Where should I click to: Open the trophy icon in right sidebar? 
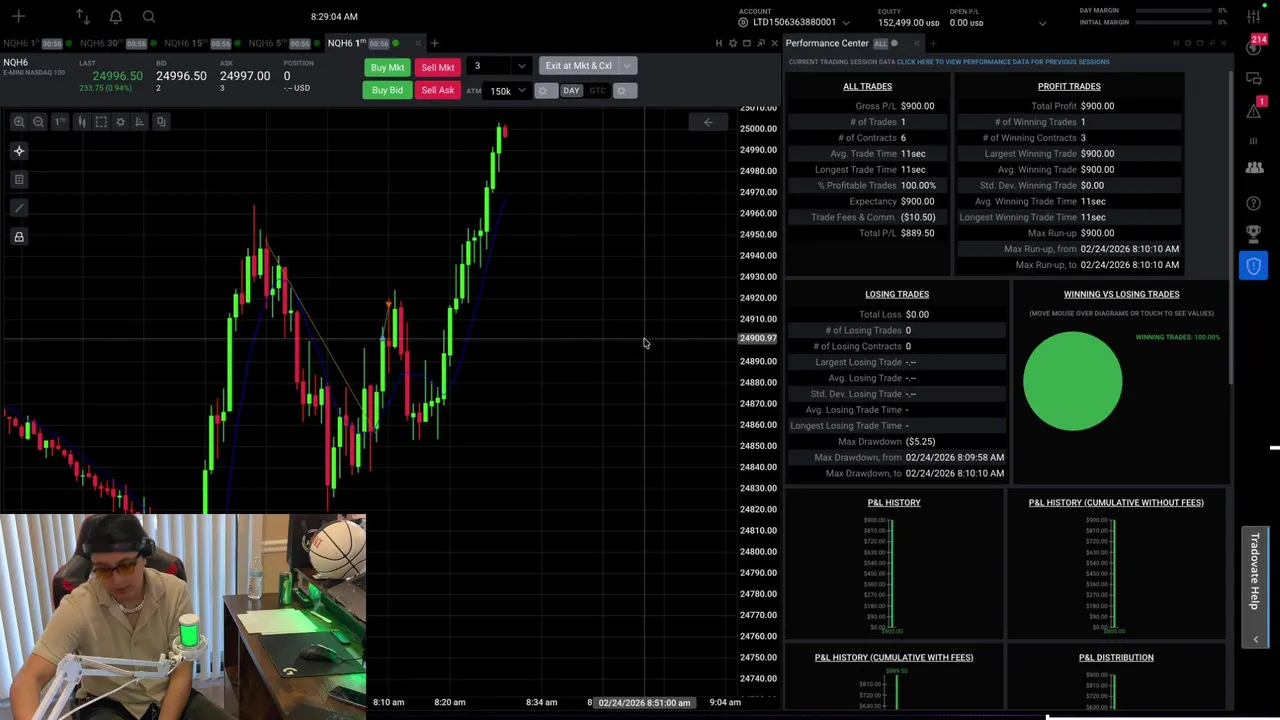pyautogui.click(x=1254, y=234)
